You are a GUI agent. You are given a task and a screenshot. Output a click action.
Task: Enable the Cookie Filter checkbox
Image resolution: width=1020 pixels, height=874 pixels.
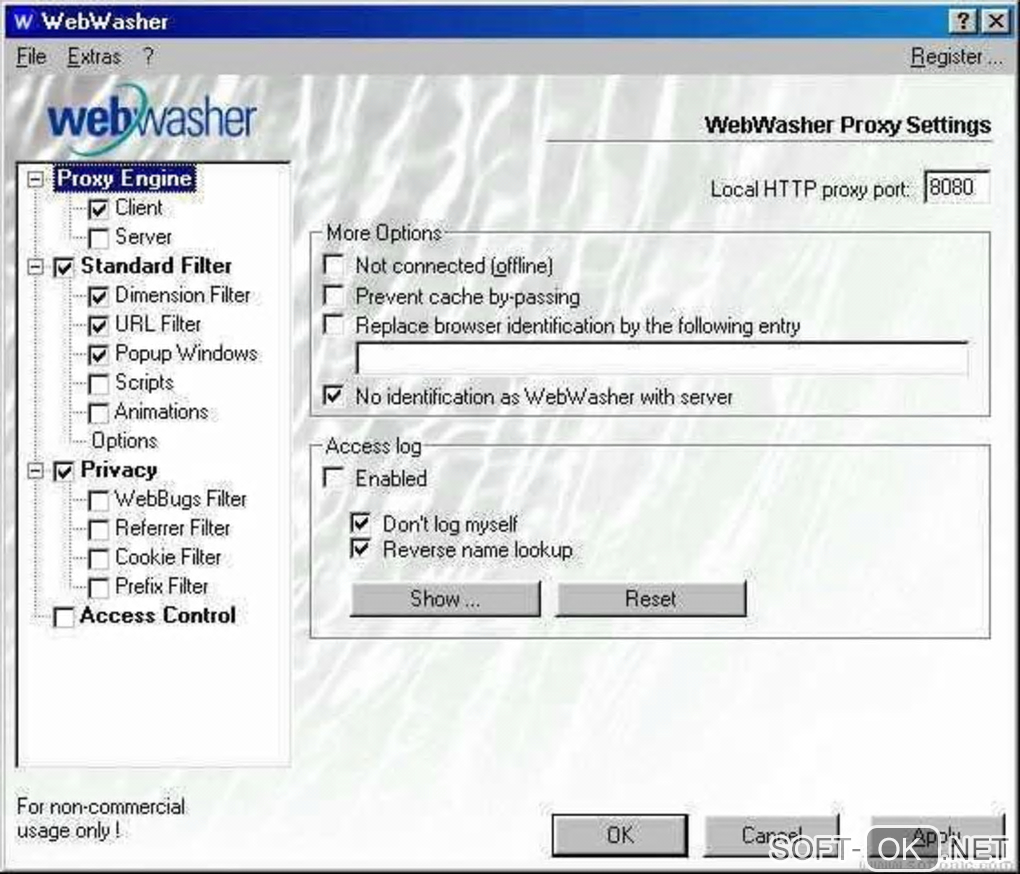pos(98,559)
